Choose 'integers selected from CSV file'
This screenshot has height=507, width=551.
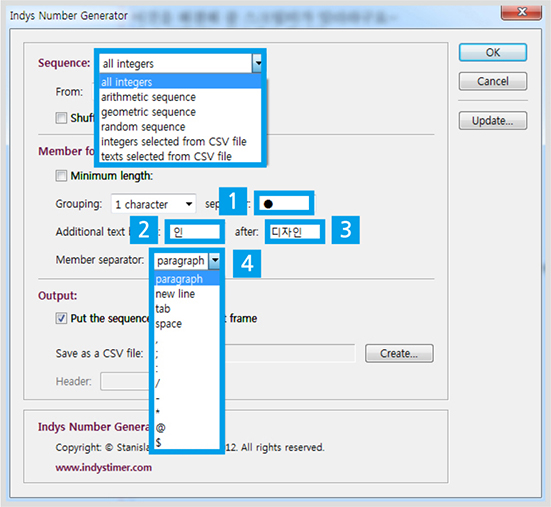[181, 141]
